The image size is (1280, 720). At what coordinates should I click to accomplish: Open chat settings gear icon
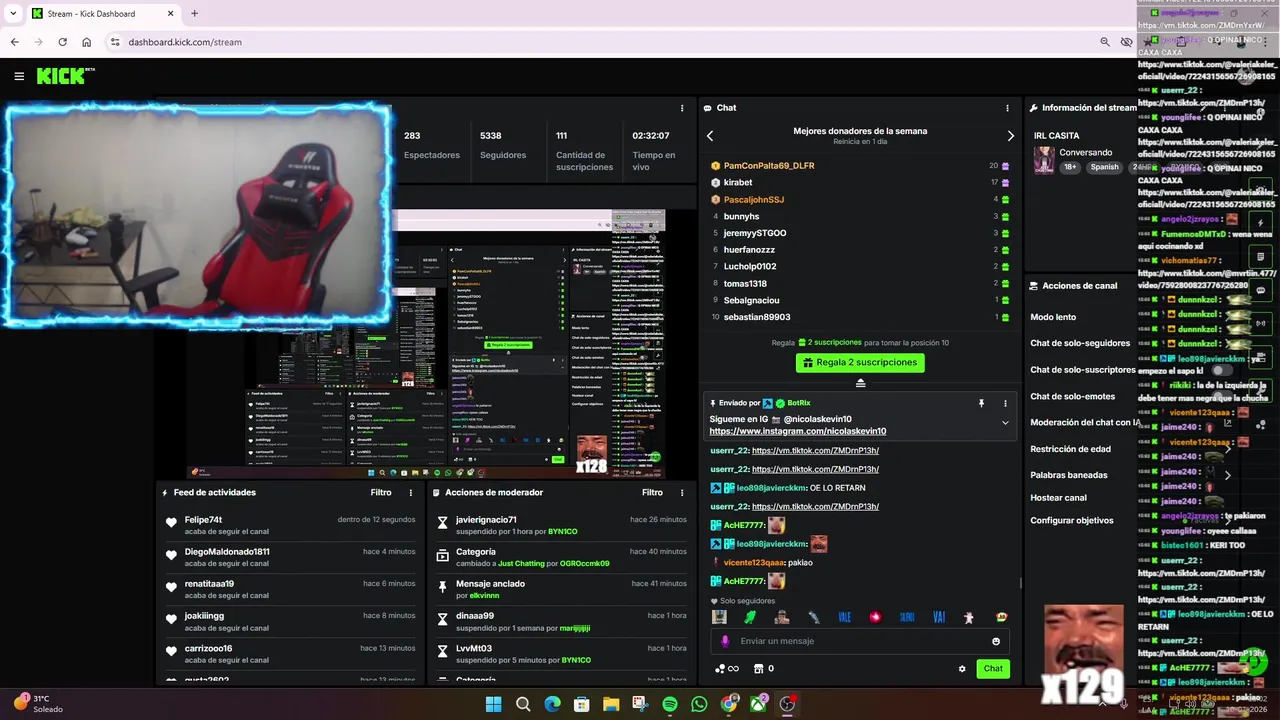pyautogui.click(x=962, y=669)
